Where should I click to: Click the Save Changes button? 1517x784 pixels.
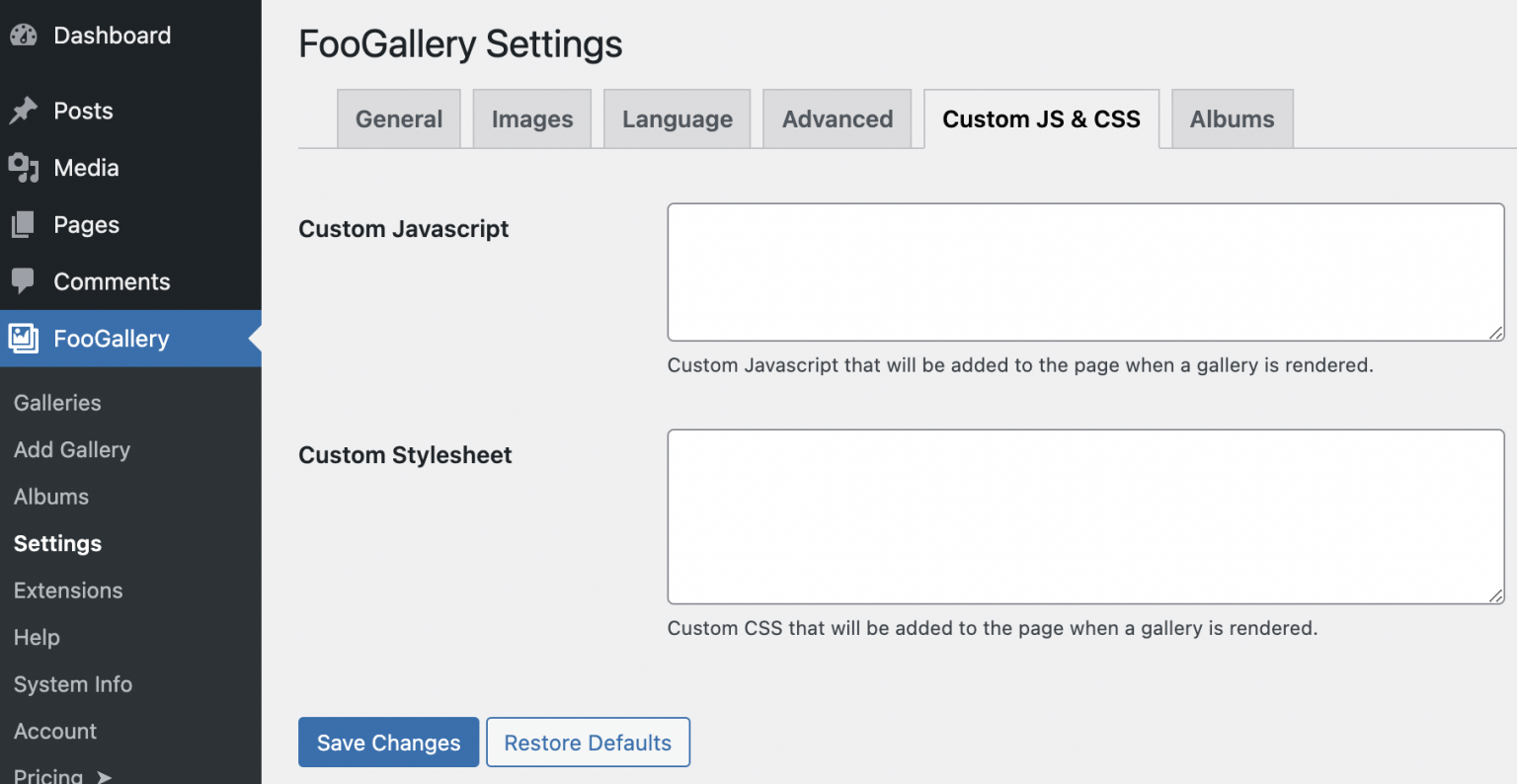coord(388,743)
